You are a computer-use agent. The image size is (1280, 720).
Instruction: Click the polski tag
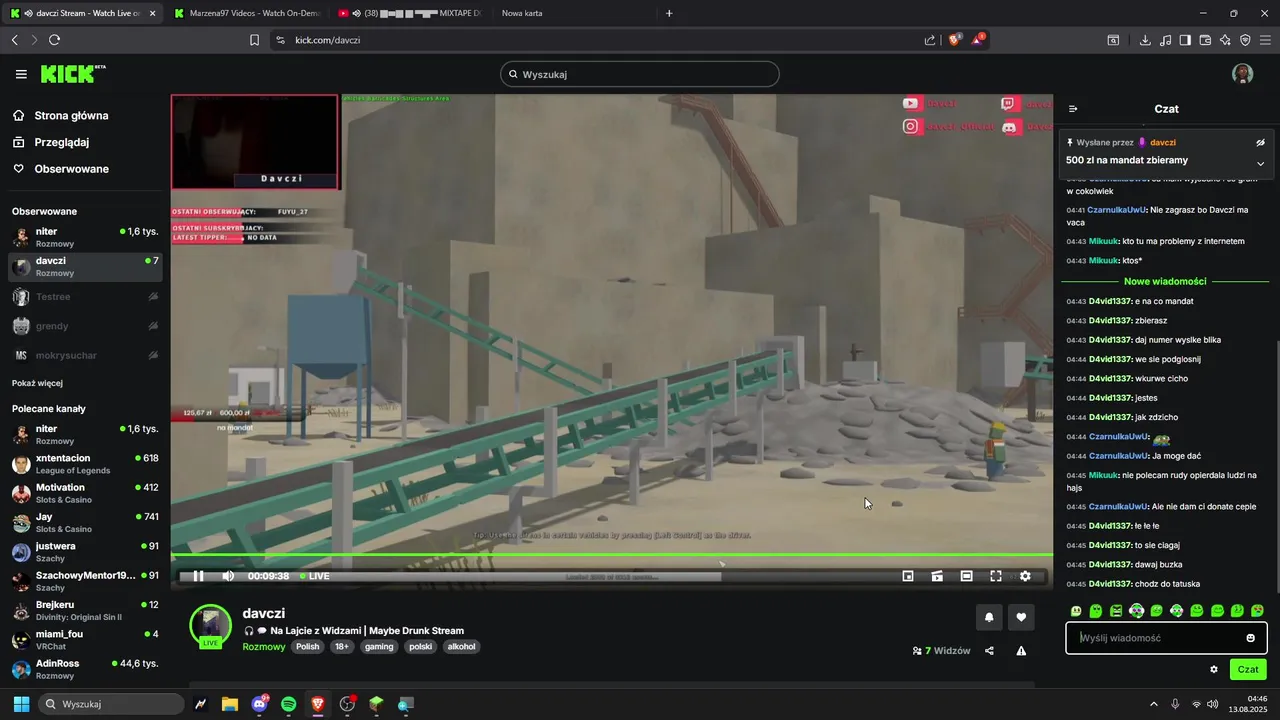click(x=421, y=647)
